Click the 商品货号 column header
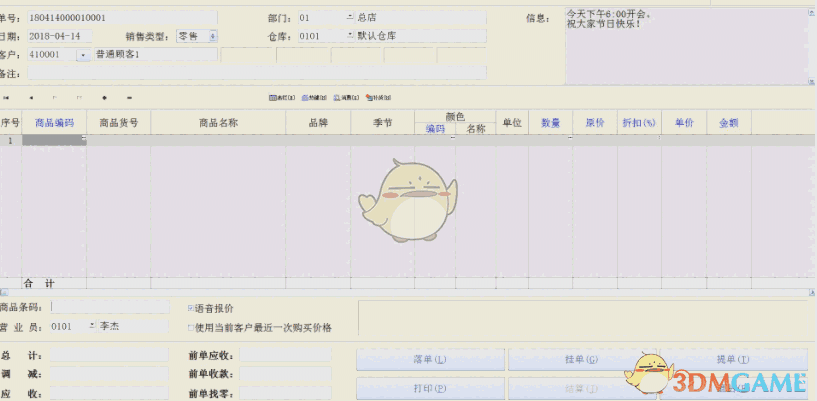 (119, 123)
